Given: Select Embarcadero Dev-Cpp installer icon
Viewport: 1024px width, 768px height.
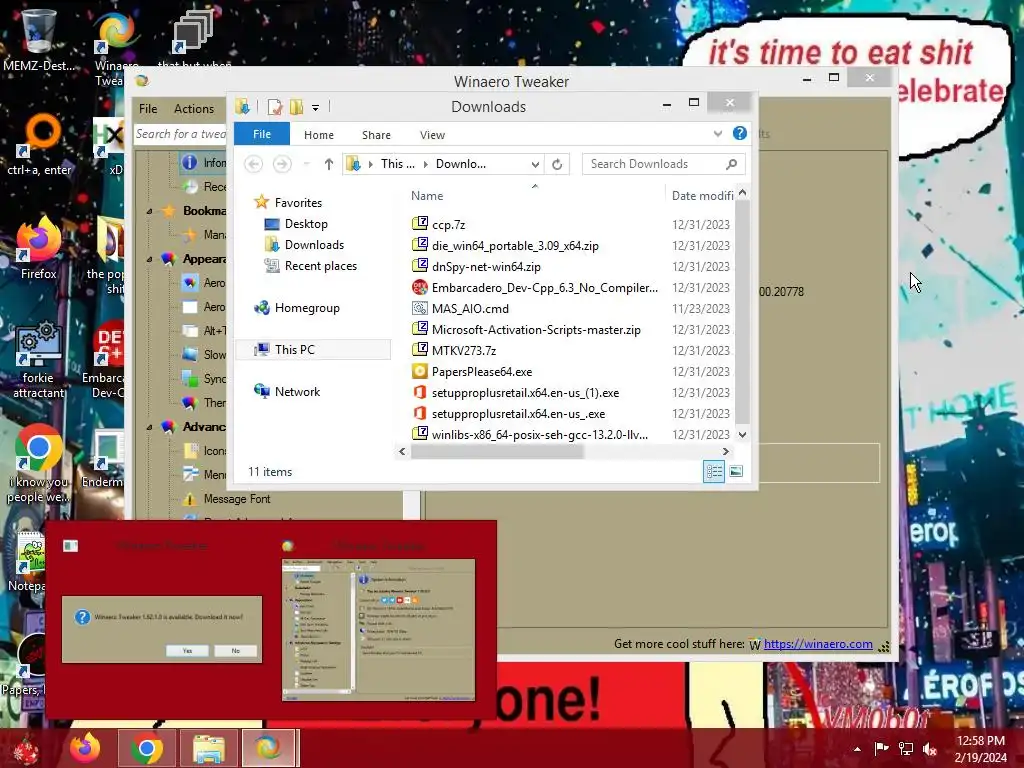Looking at the screenshot, I should [420, 287].
